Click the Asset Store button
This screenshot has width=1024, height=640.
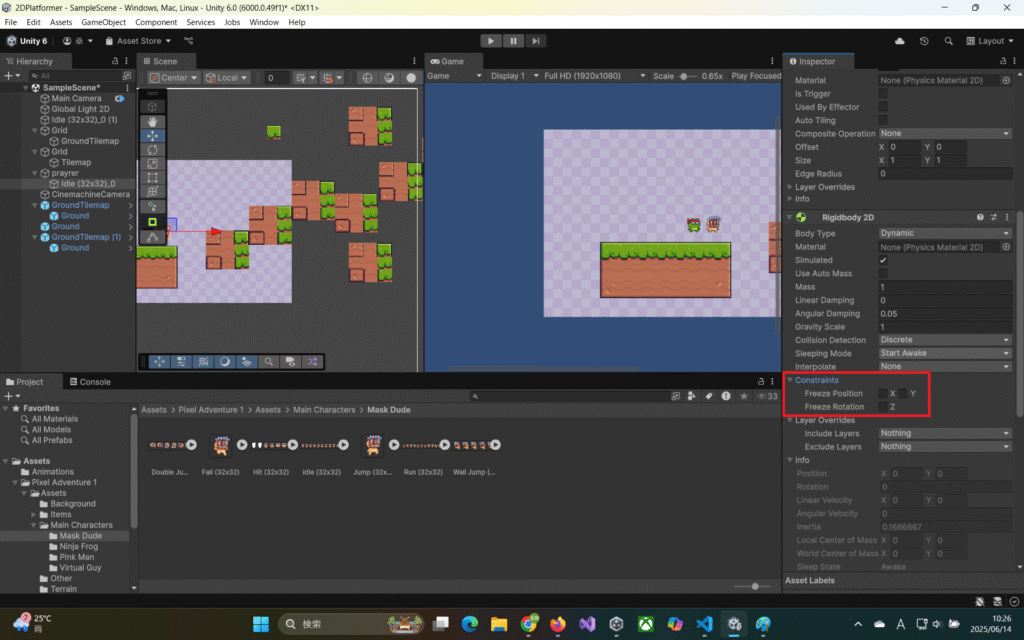pyautogui.click(x=138, y=40)
